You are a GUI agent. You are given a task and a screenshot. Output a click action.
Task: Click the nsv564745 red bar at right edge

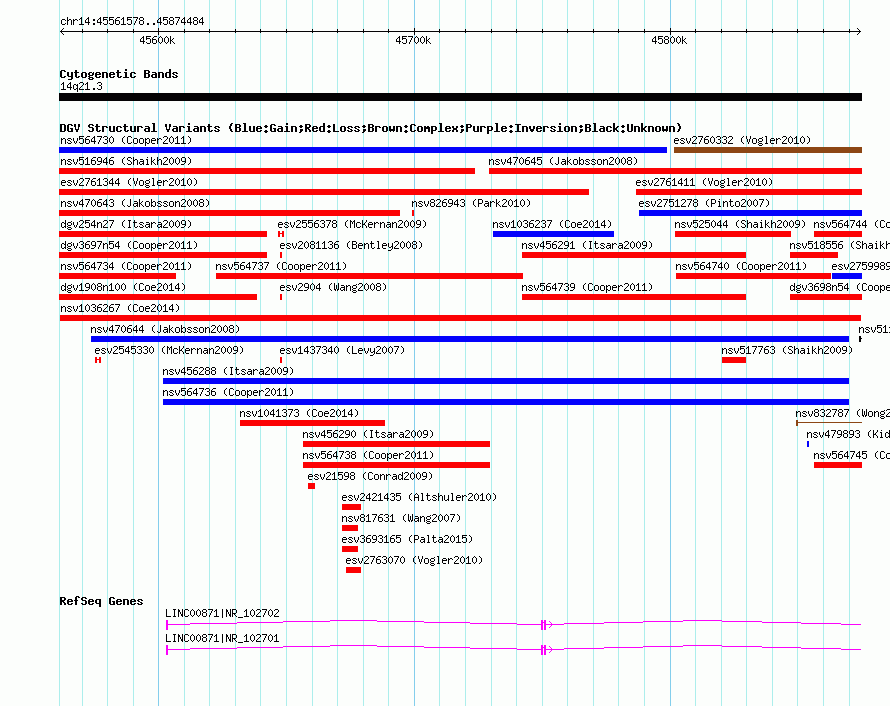(x=838, y=465)
